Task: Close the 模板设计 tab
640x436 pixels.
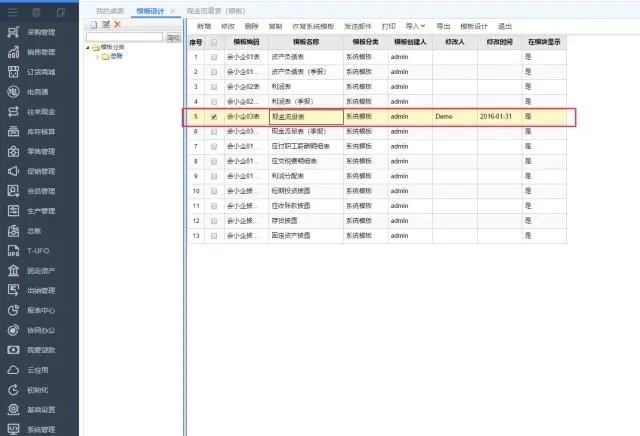Action: 173,11
